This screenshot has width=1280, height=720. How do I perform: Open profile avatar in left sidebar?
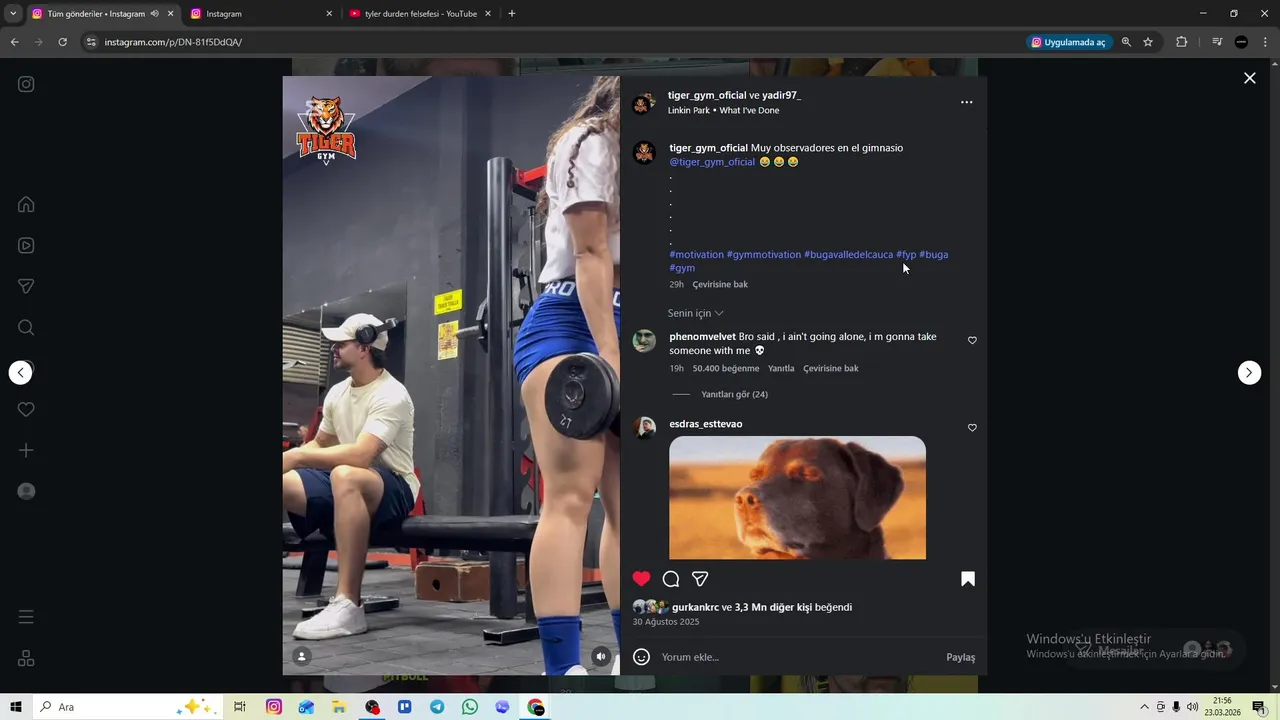(26, 491)
